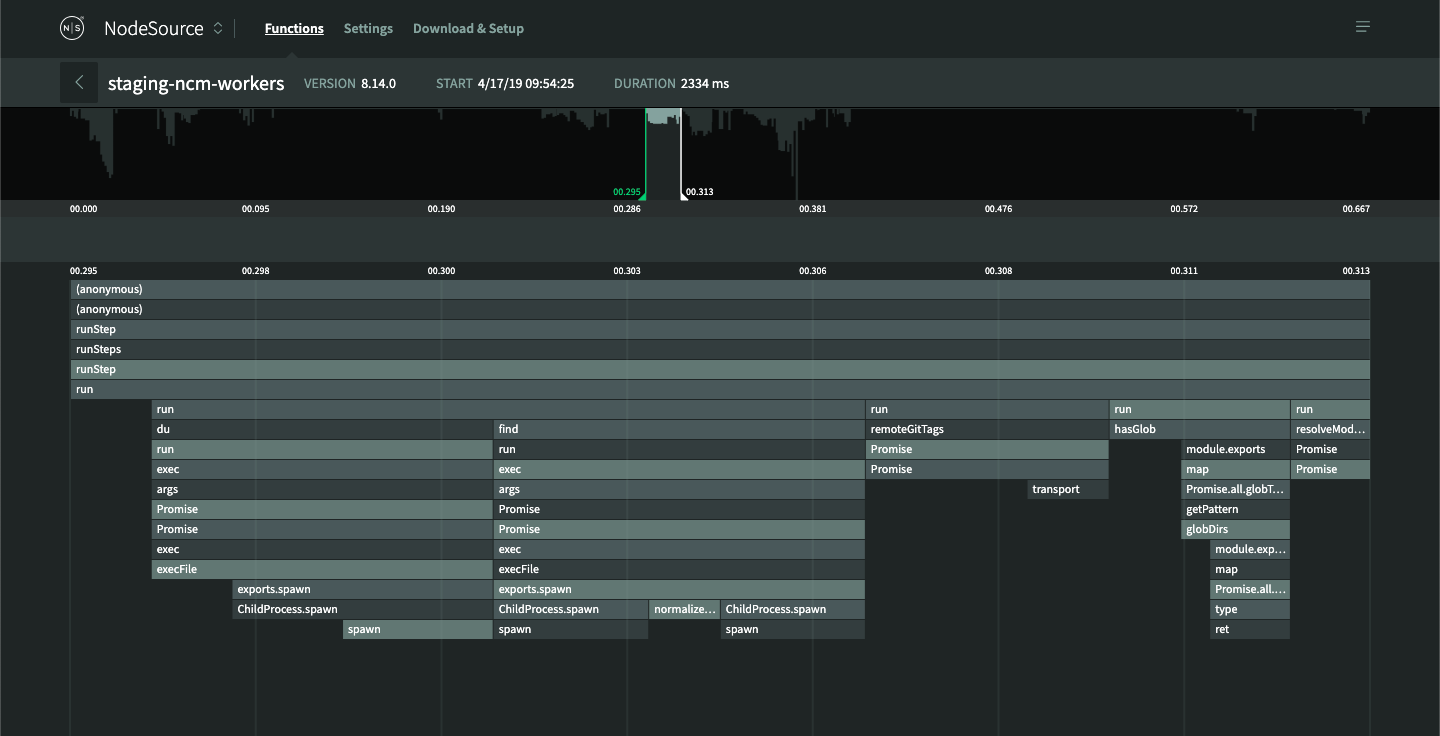Select the run bar directly below find
The width and height of the screenshot is (1440, 736).
[679, 450]
